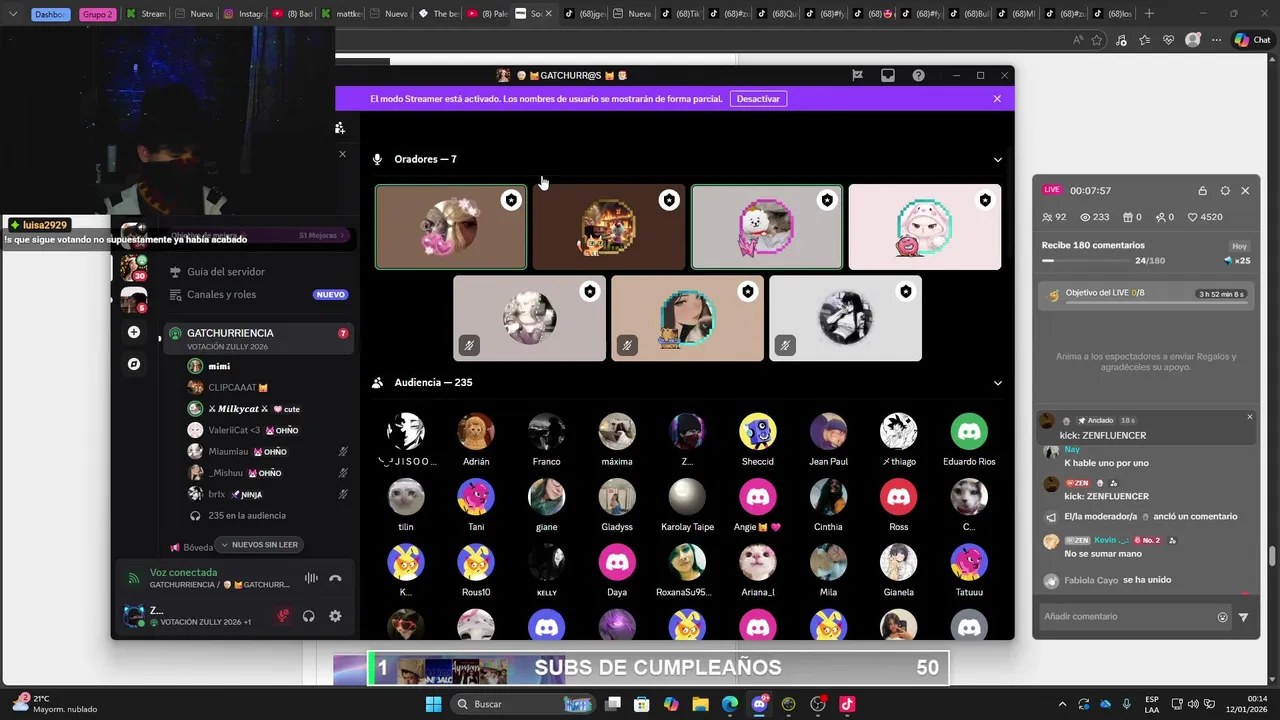Viewport: 1280px width, 720px height.
Task: Open the Discord help question mark icon
Action: [x=918, y=75]
